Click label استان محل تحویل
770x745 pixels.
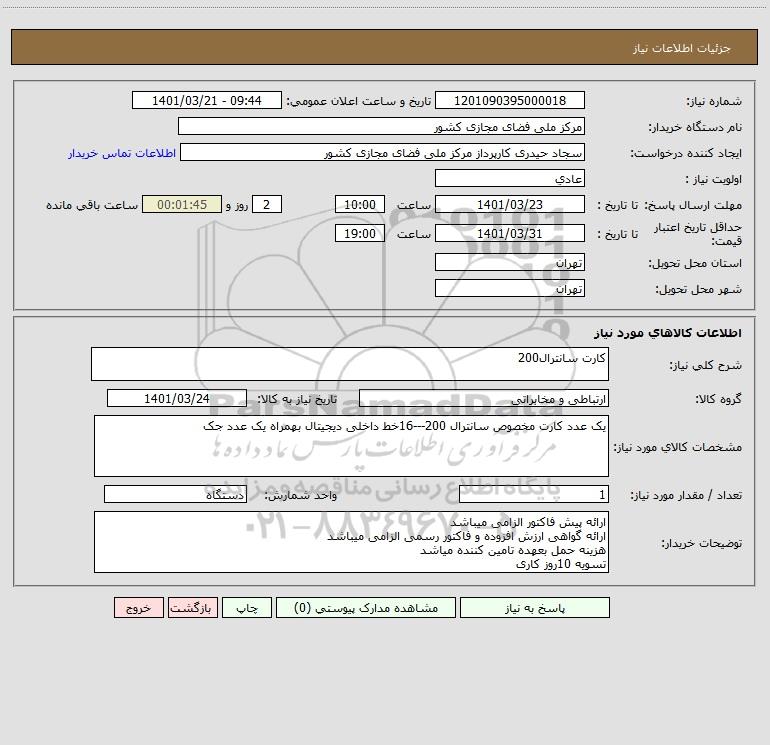[x=695, y=263]
